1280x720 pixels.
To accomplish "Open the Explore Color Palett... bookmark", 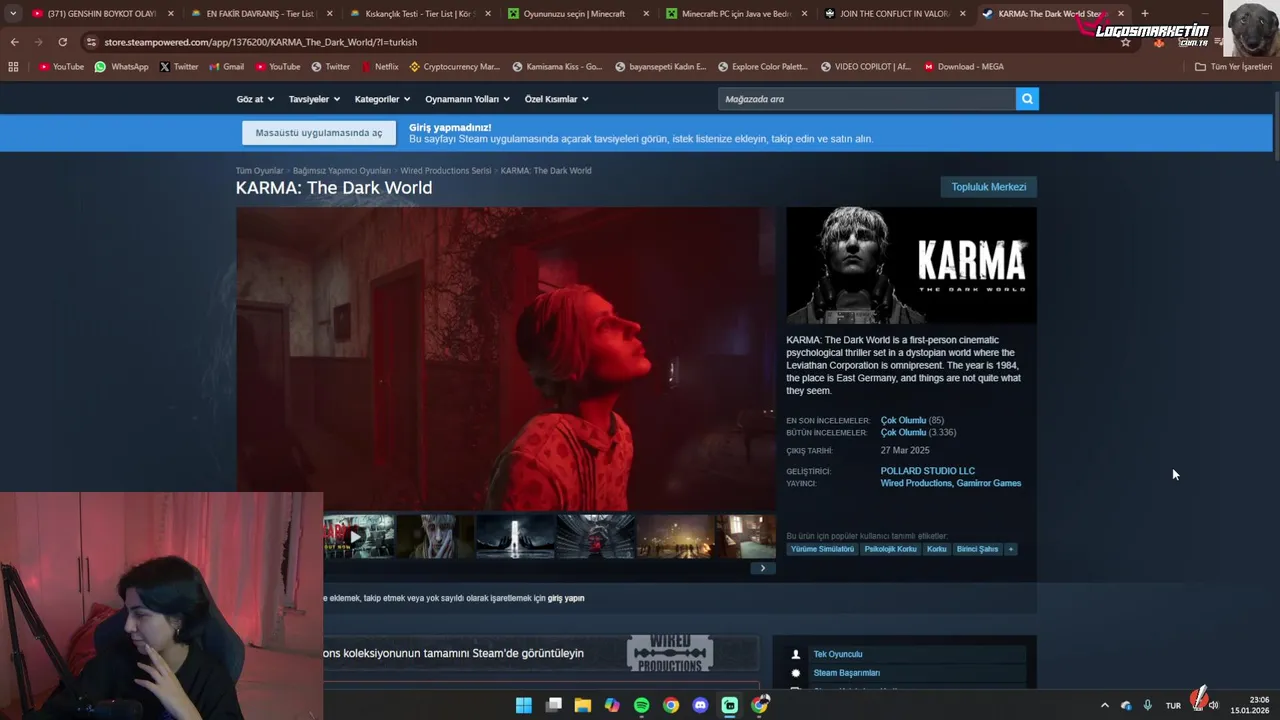I will 761,67.
